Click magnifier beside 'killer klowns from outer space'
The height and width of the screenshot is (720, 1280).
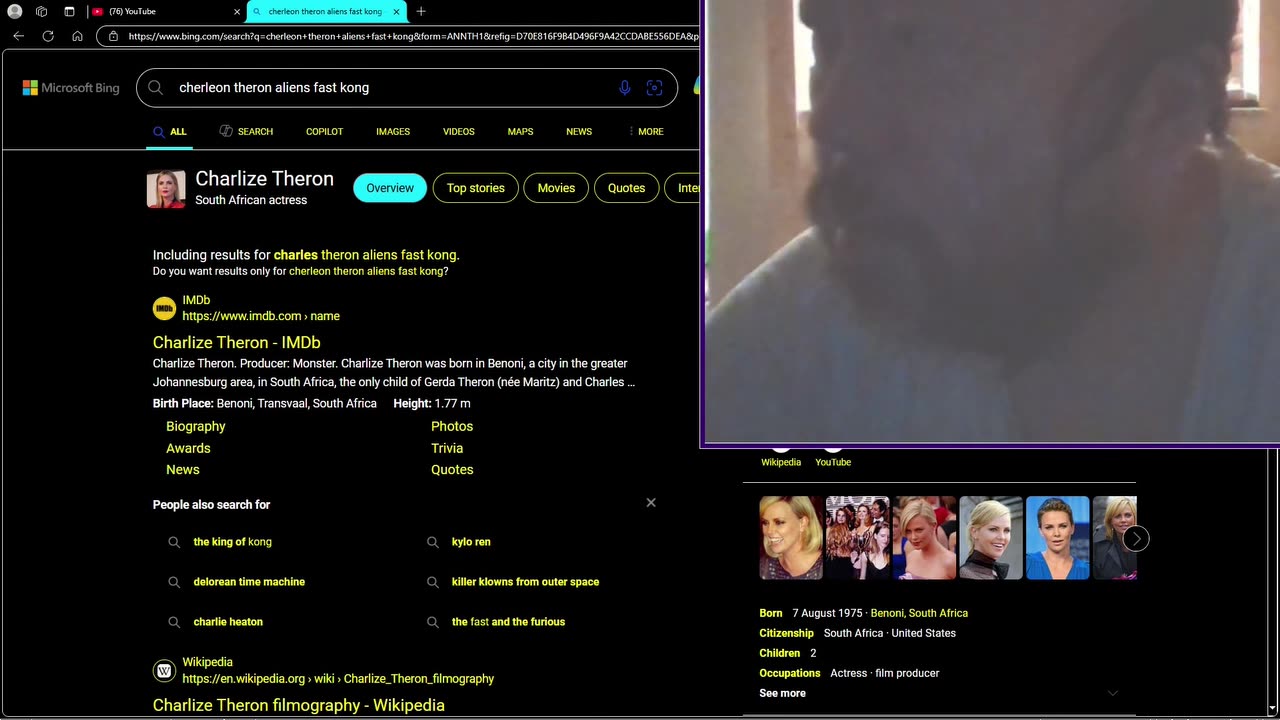[433, 582]
